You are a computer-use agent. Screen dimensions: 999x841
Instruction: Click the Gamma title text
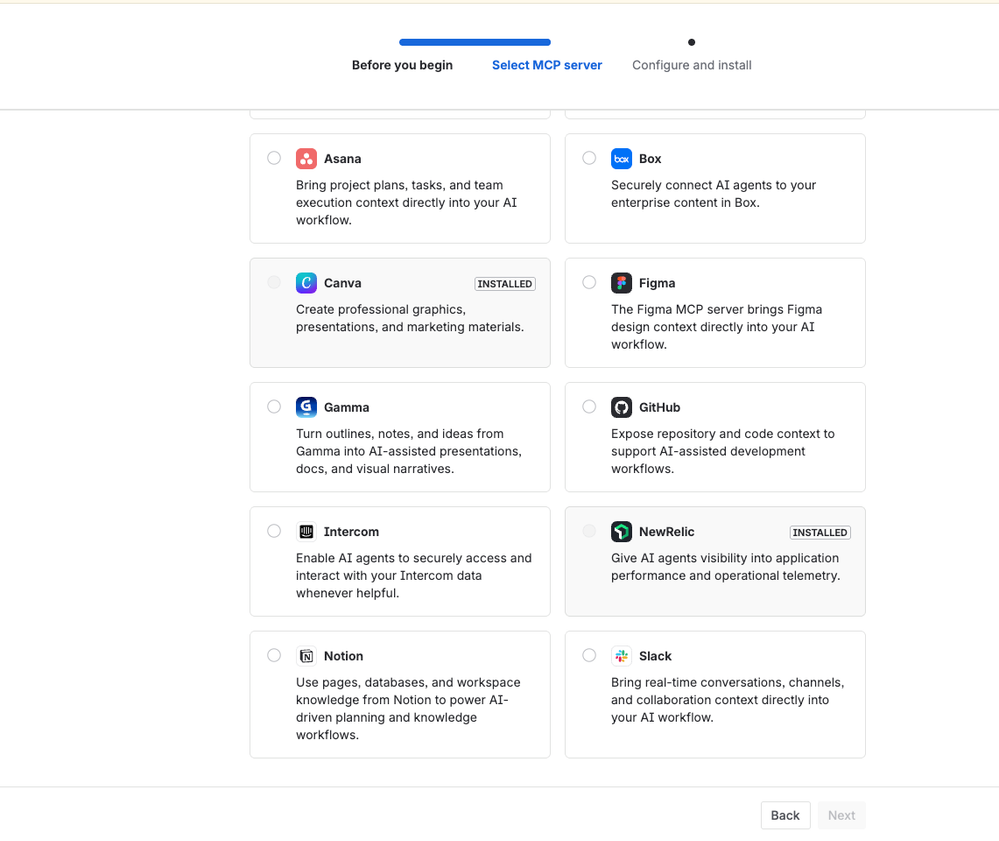[347, 407]
